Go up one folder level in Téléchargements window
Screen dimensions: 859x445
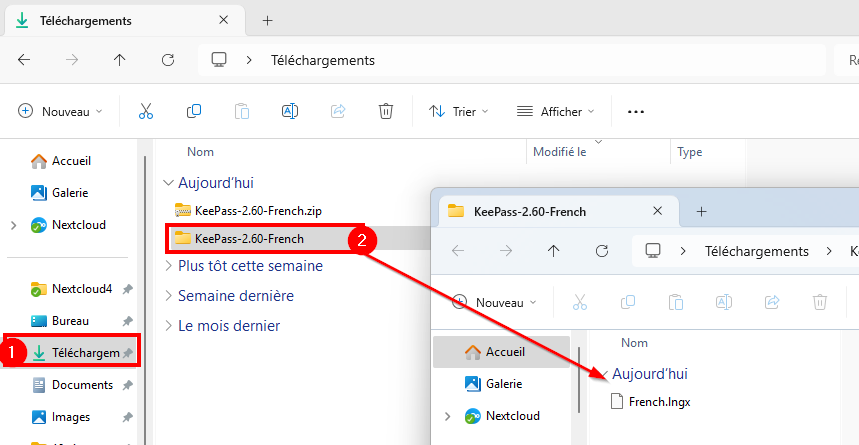[x=120, y=60]
